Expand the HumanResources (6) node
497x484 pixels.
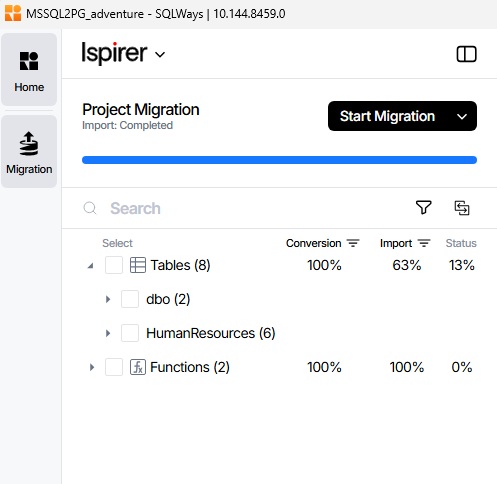pos(108,333)
